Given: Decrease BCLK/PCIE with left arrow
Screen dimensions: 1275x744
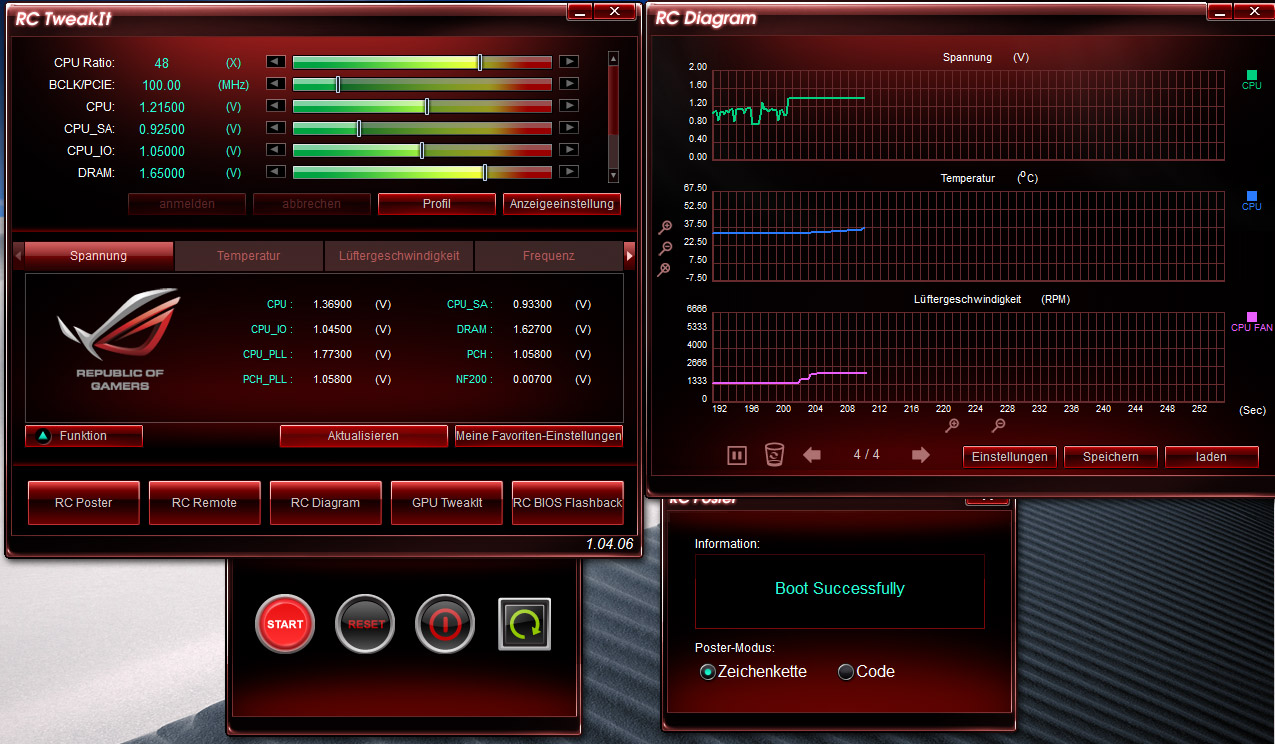Looking at the screenshot, I should click(275, 84).
